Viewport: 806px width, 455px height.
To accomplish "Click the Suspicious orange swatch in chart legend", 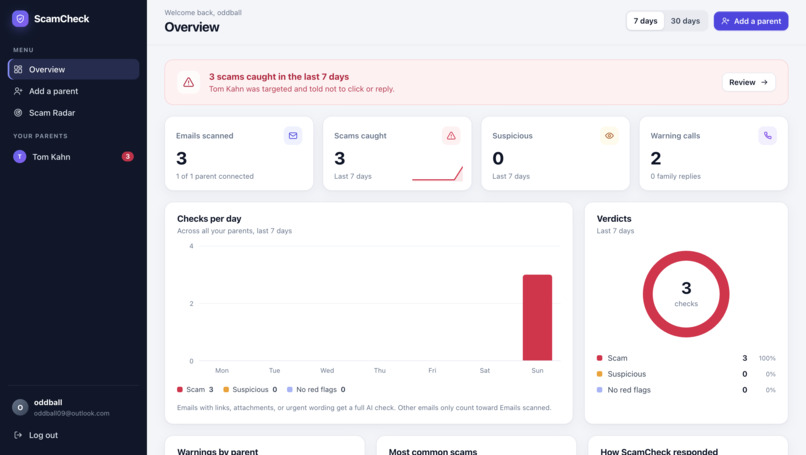I will click(x=226, y=390).
